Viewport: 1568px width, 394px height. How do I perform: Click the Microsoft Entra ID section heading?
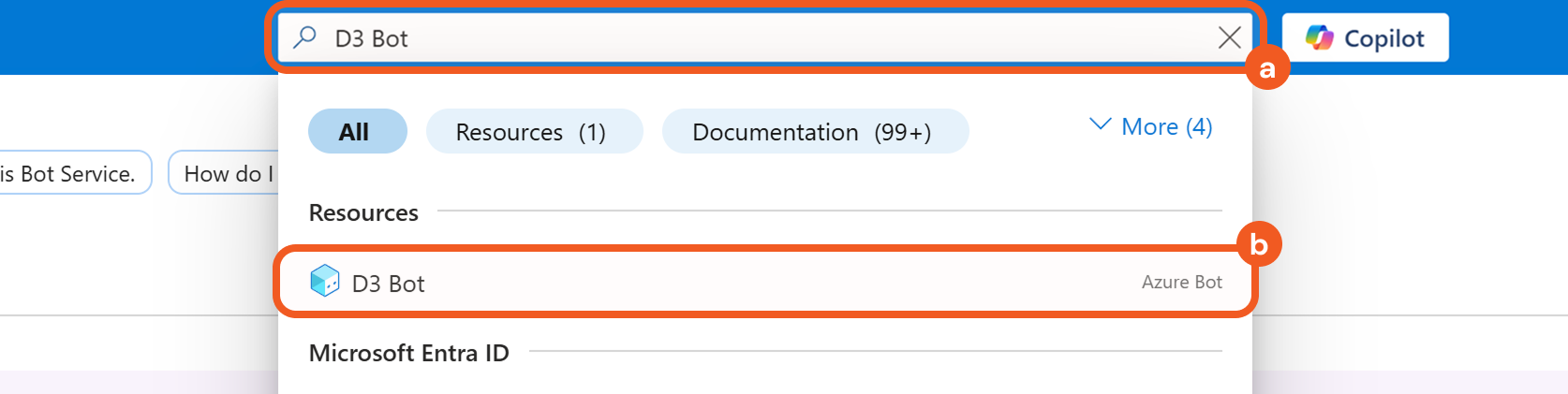point(408,353)
